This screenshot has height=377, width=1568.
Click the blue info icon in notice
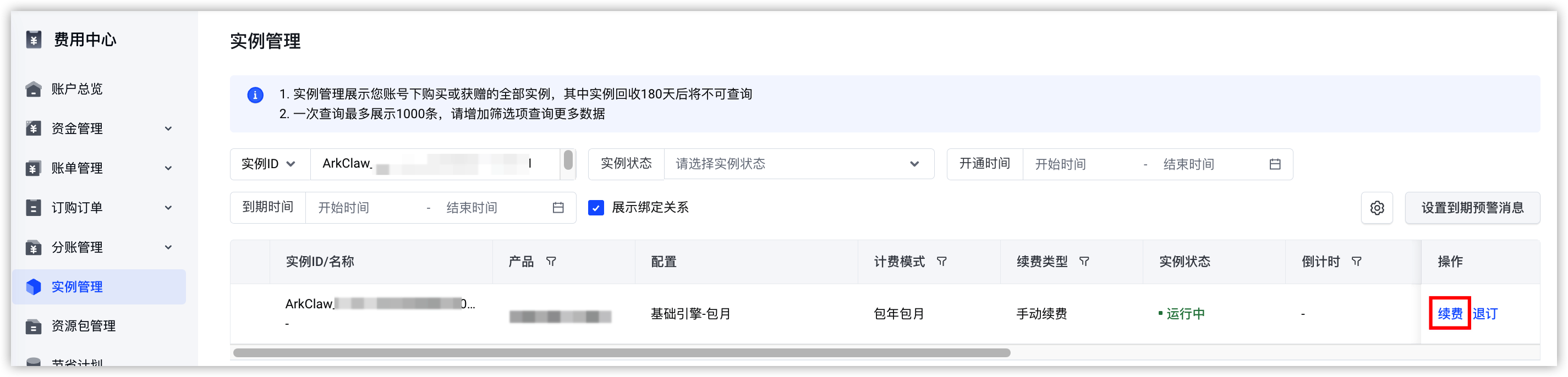[255, 95]
